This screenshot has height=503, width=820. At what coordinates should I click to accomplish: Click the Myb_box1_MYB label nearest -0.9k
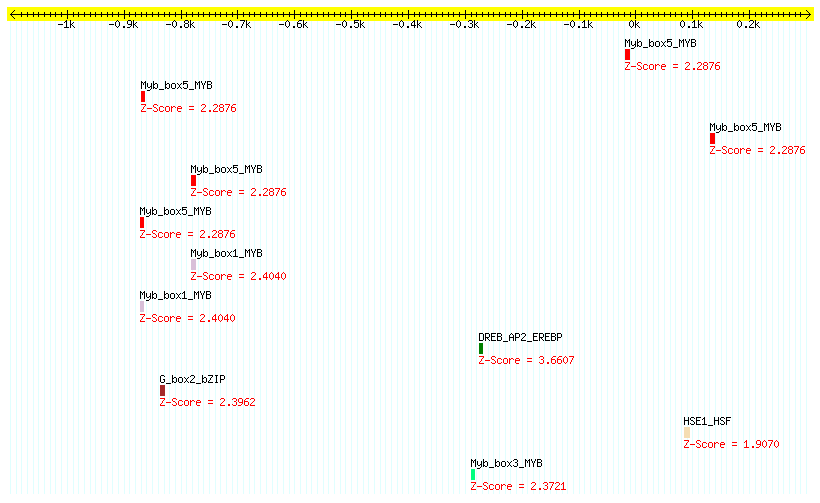175,295
